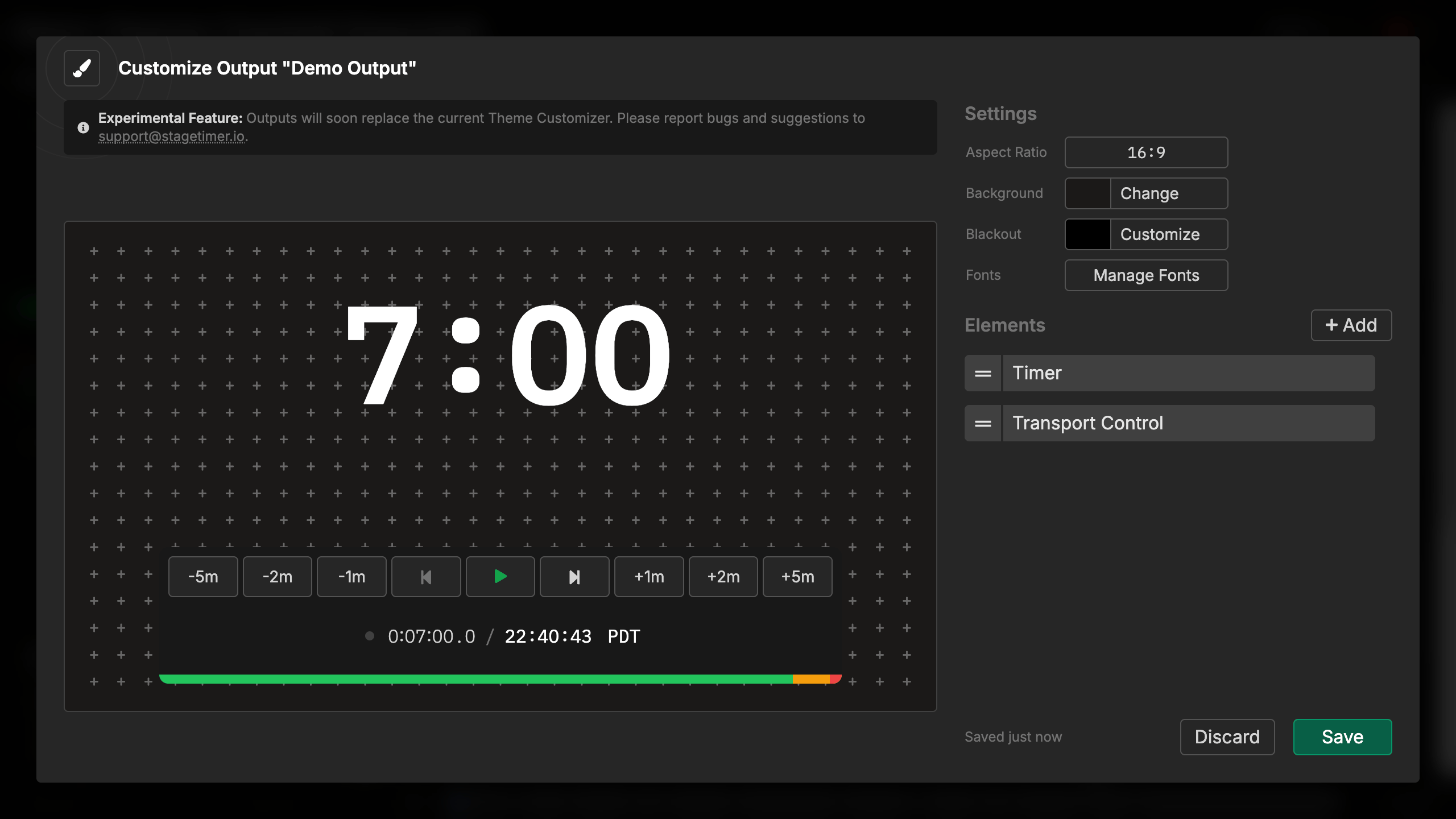Click the previous timer skip icon
The height and width of the screenshot is (819, 1456).
[x=426, y=577]
